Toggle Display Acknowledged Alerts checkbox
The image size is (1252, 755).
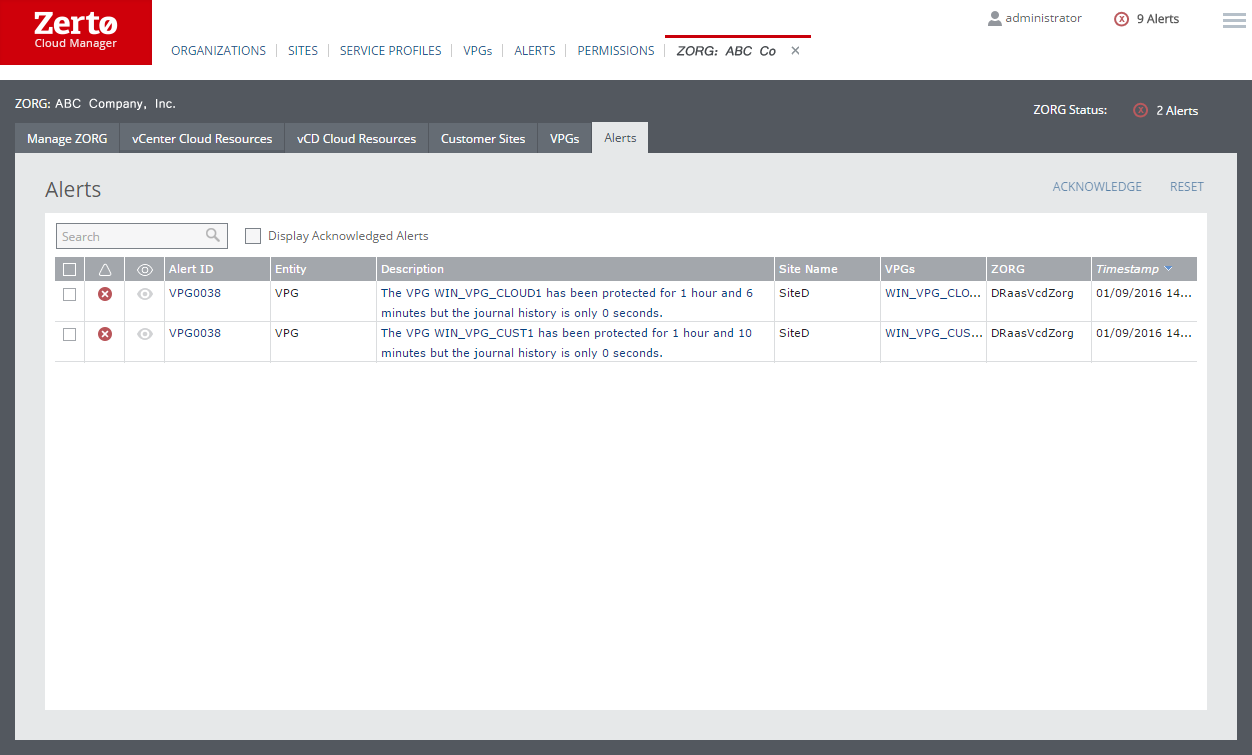click(x=253, y=236)
